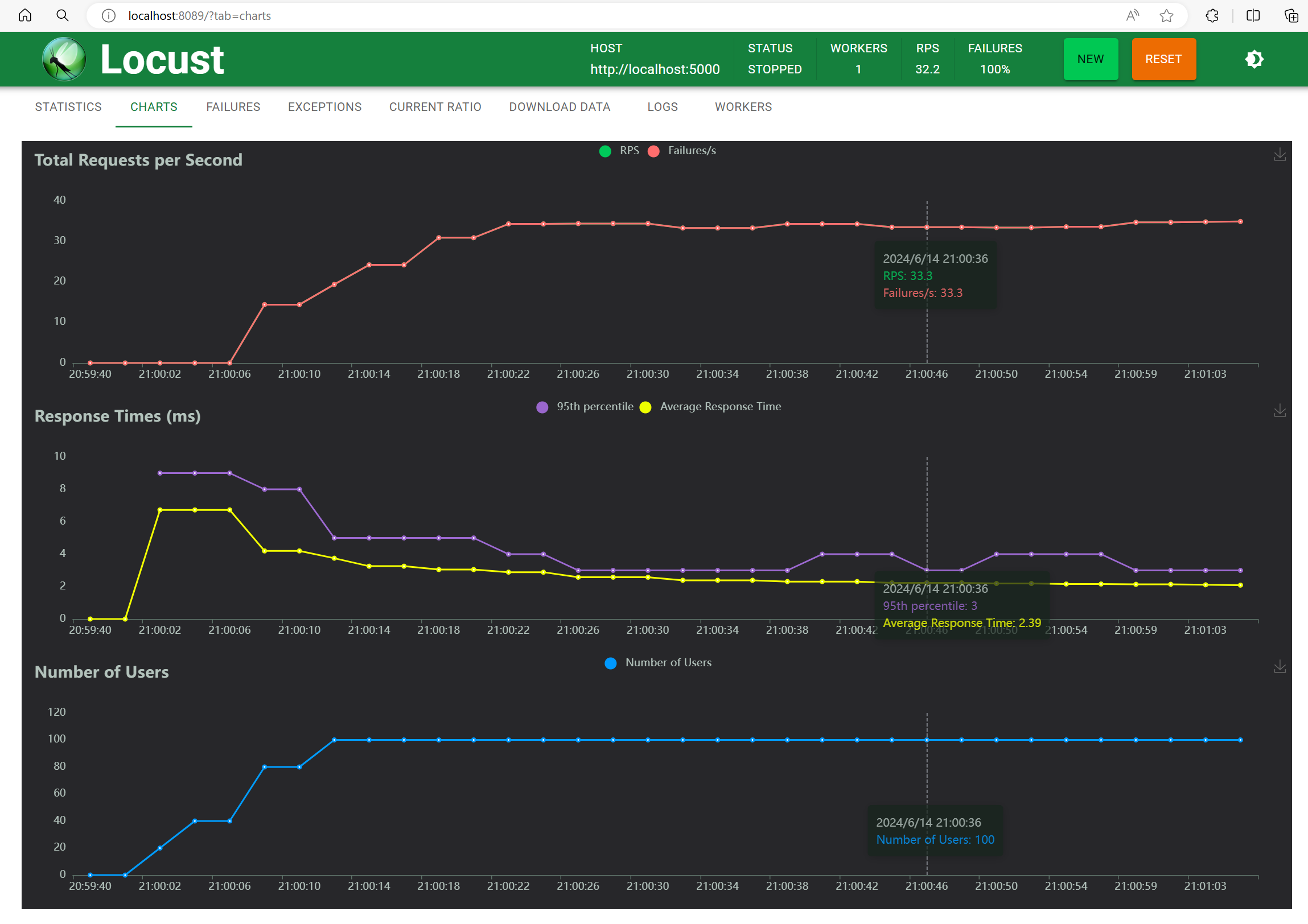Screen dimensions: 1308x924
Task: Click browser home icon
Action: tap(25, 15)
